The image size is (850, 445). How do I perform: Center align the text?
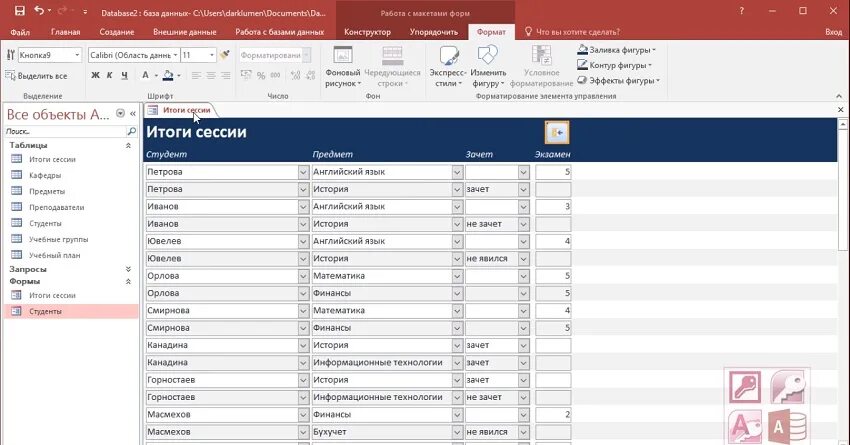(211, 75)
